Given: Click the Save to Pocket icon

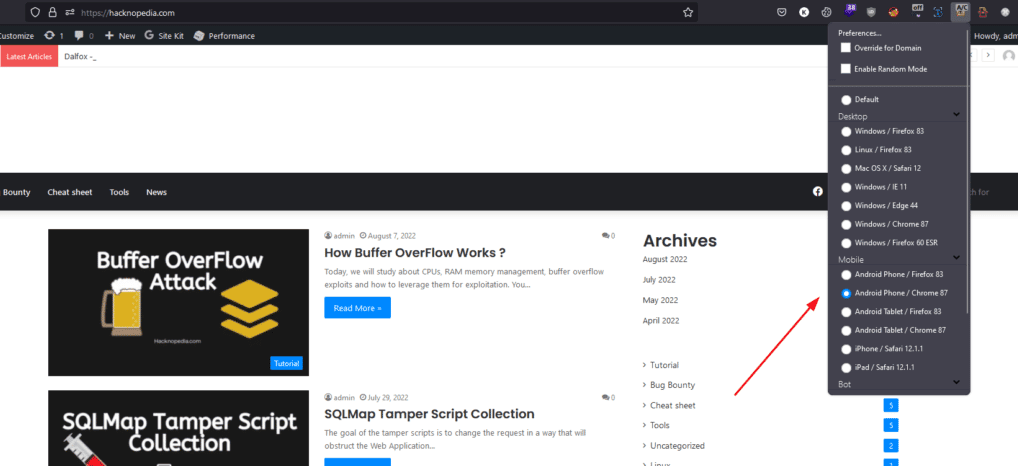Looking at the screenshot, I should tap(783, 12).
